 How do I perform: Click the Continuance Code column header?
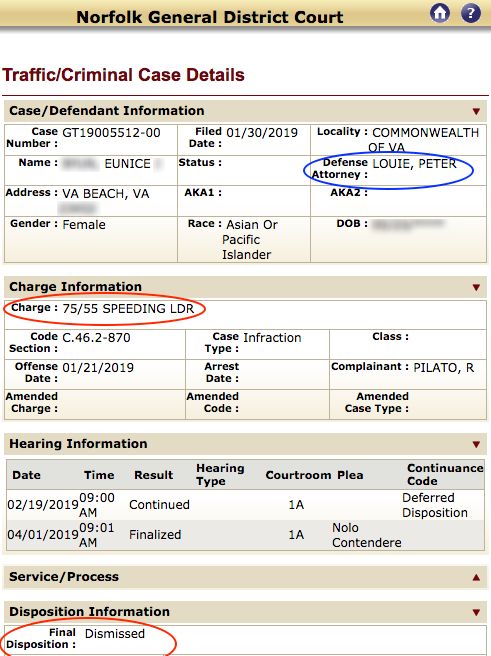445,474
